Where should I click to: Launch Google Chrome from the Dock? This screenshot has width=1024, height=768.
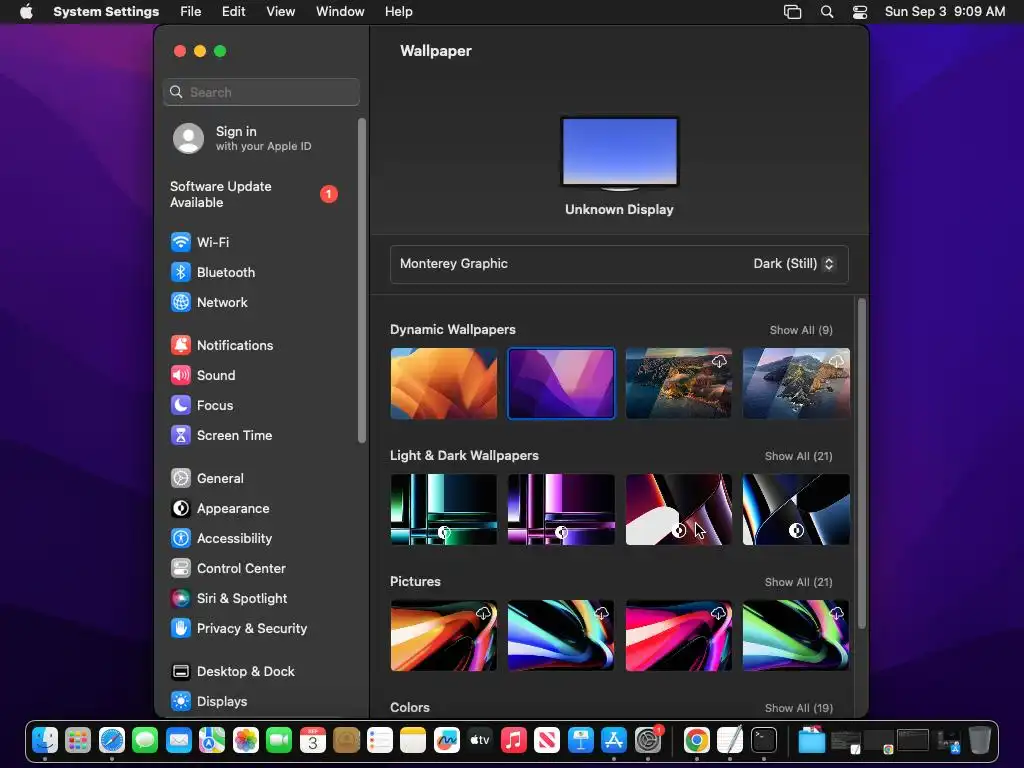coord(696,741)
